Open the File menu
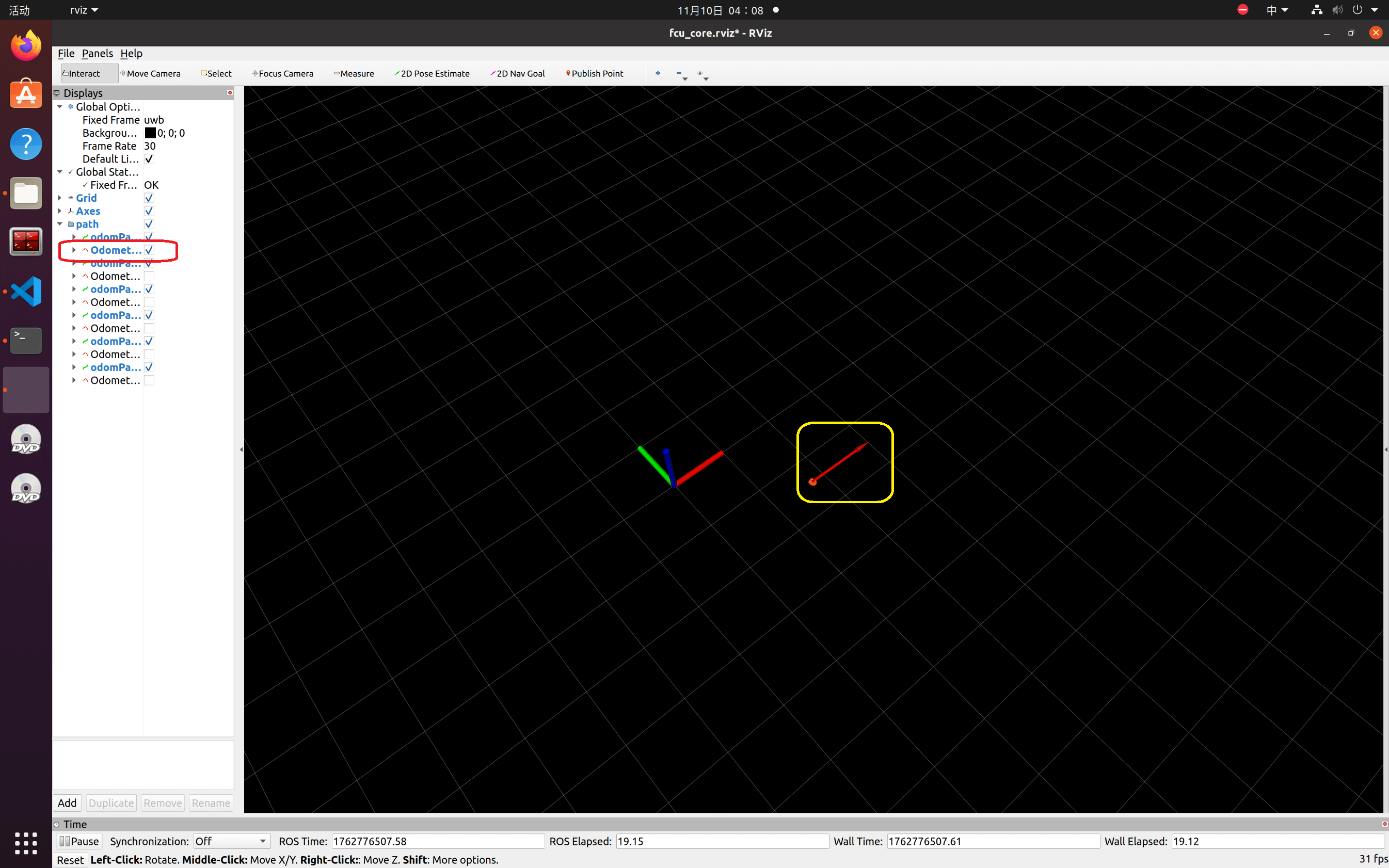This screenshot has height=868, width=1389. coord(66,53)
